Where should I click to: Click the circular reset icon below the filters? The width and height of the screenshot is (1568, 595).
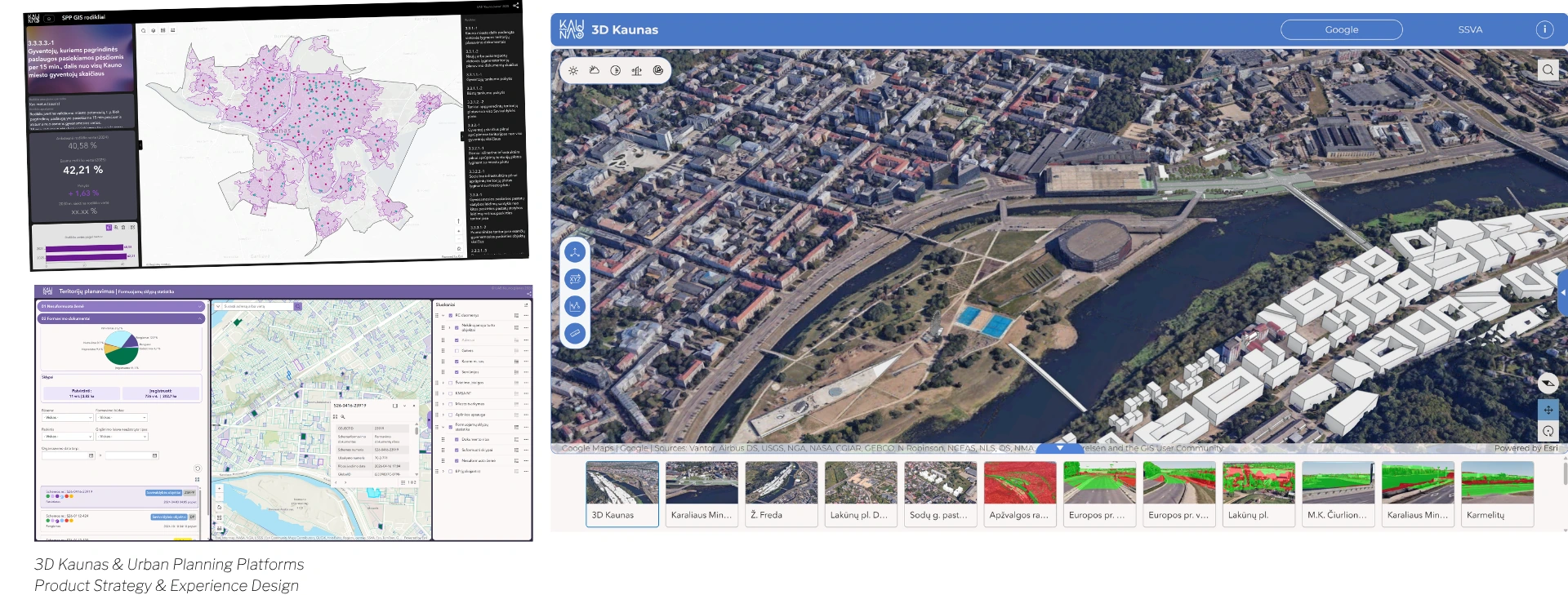(x=197, y=468)
